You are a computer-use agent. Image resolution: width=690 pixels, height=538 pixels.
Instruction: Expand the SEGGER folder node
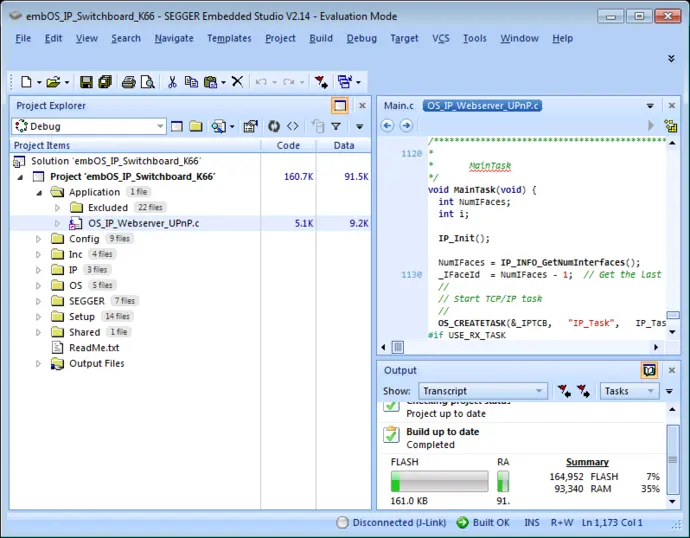click(x=39, y=301)
